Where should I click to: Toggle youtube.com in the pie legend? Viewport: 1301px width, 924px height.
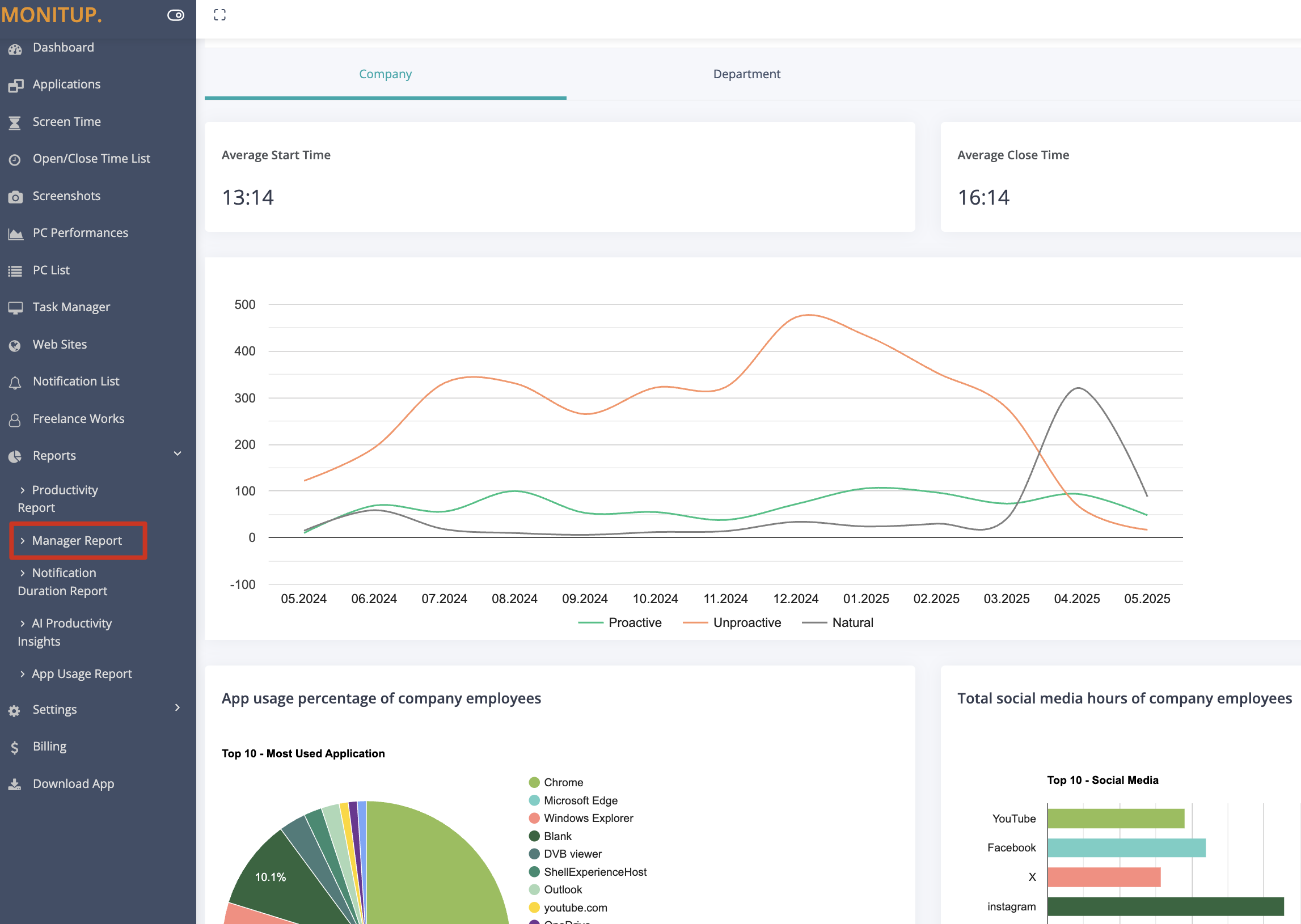568,908
